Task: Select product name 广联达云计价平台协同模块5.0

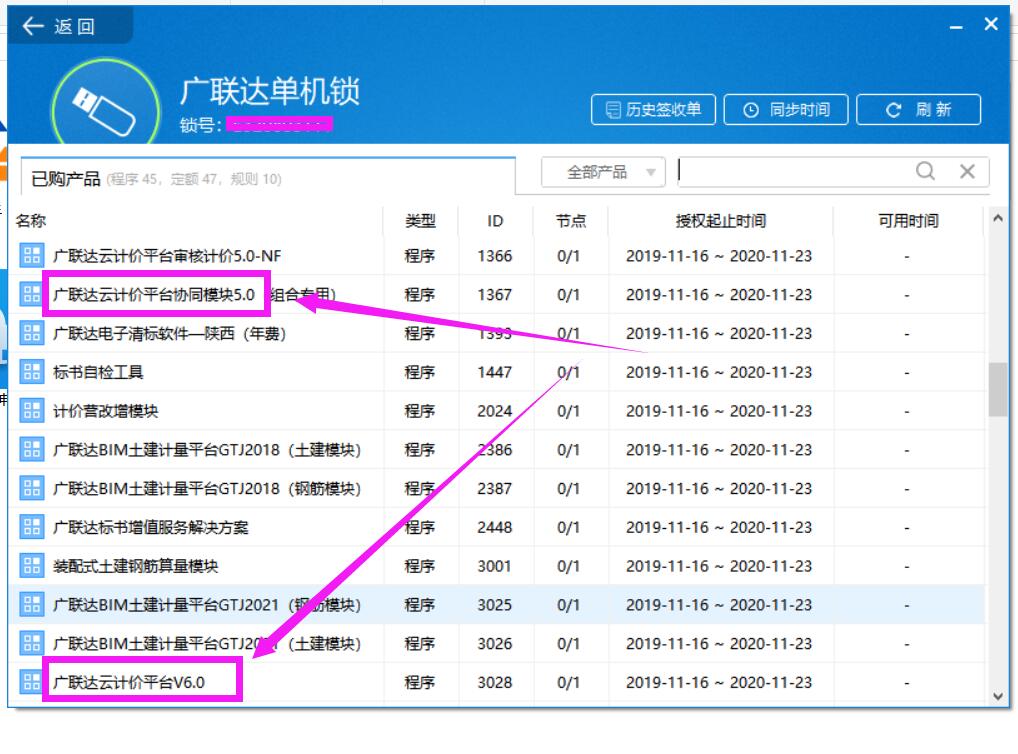Action: (154, 295)
